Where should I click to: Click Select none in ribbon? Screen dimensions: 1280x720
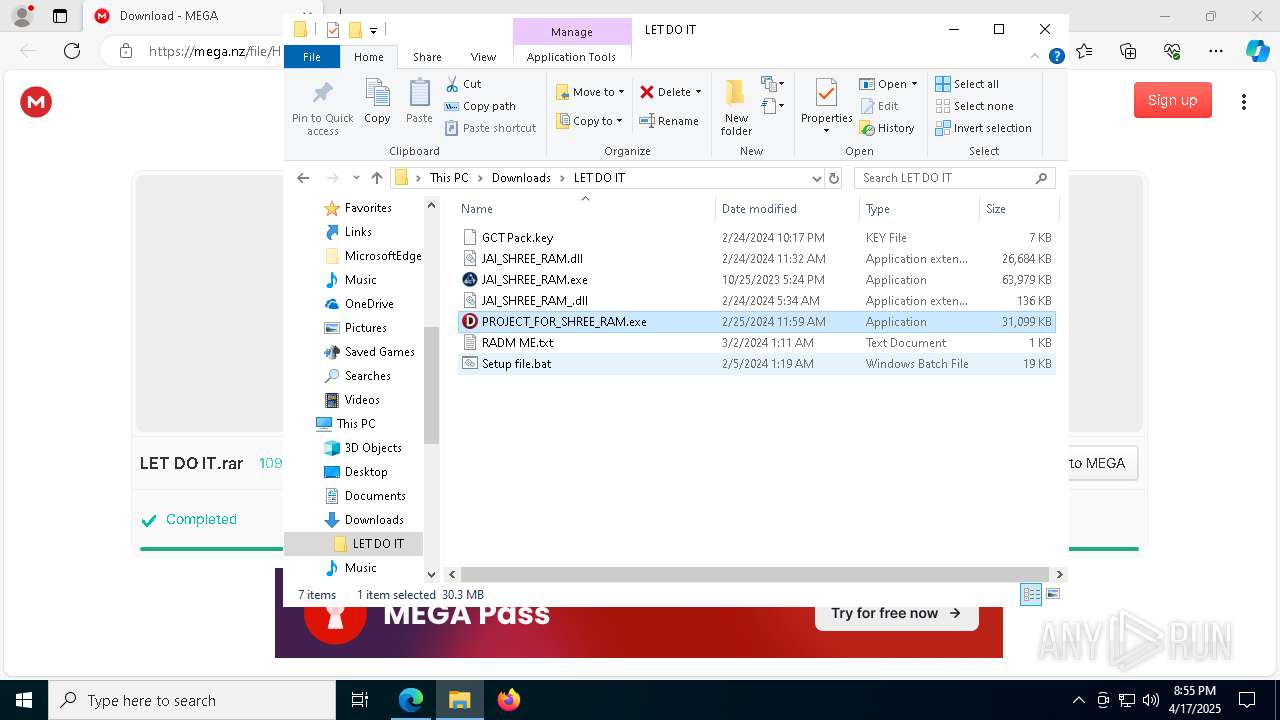[x=975, y=106]
